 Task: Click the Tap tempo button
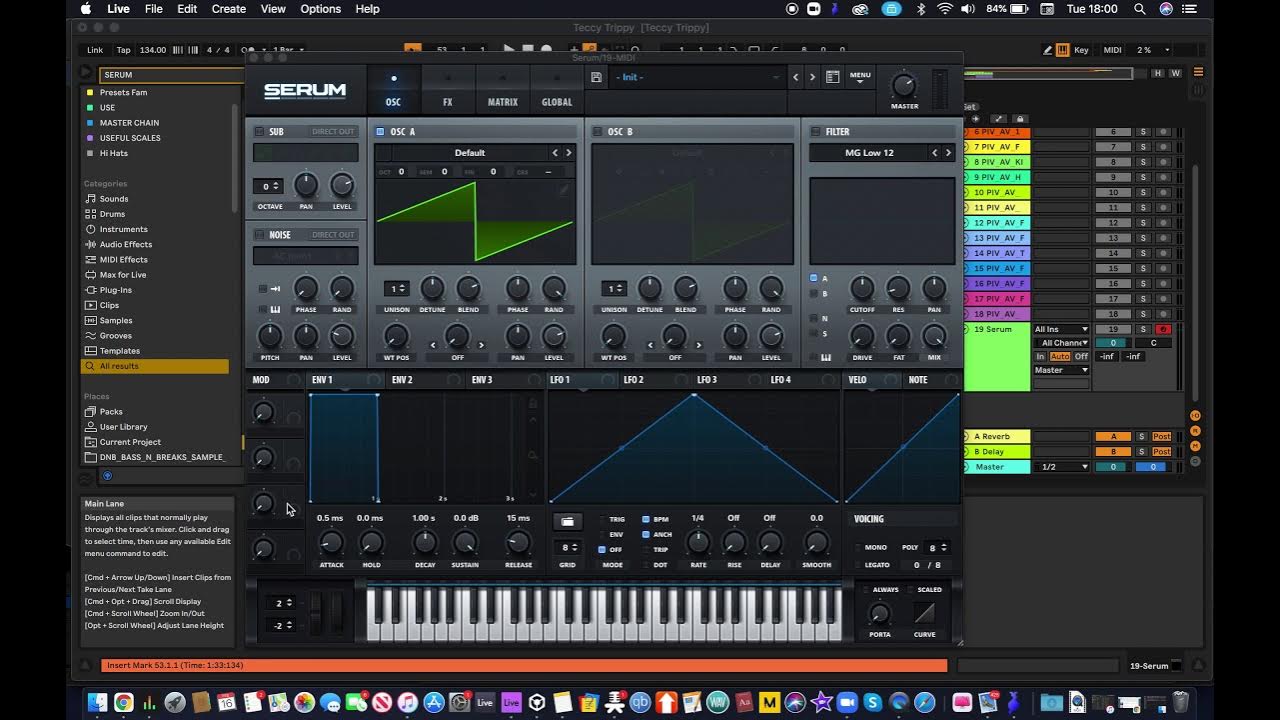(x=123, y=49)
